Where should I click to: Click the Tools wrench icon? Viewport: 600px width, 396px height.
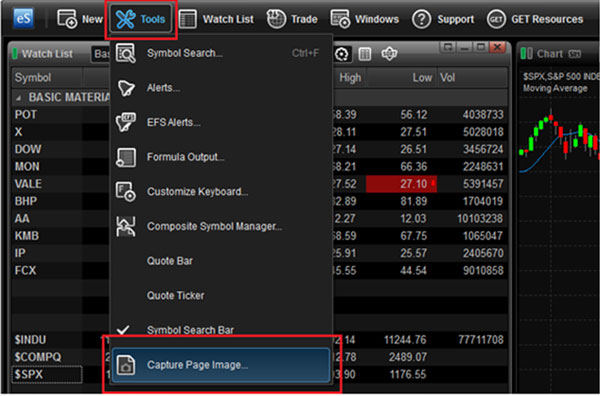coord(126,19)
